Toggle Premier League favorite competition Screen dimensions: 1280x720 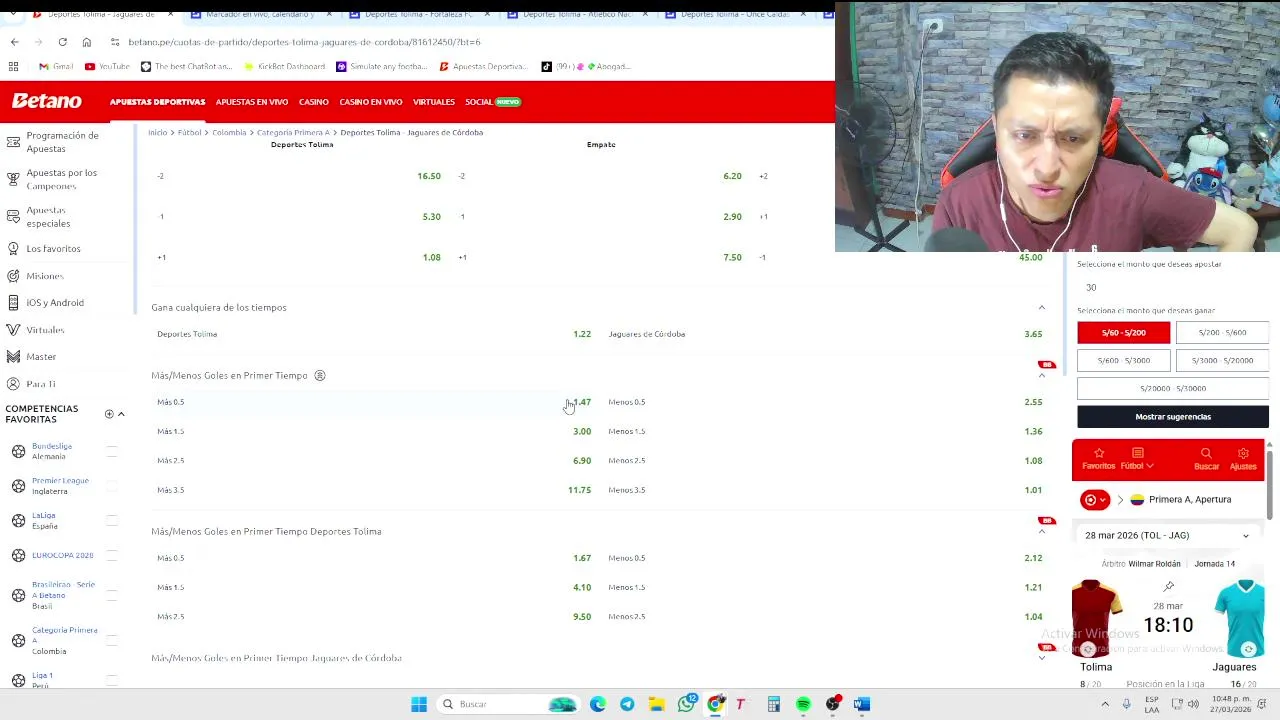tap(112, 485)
